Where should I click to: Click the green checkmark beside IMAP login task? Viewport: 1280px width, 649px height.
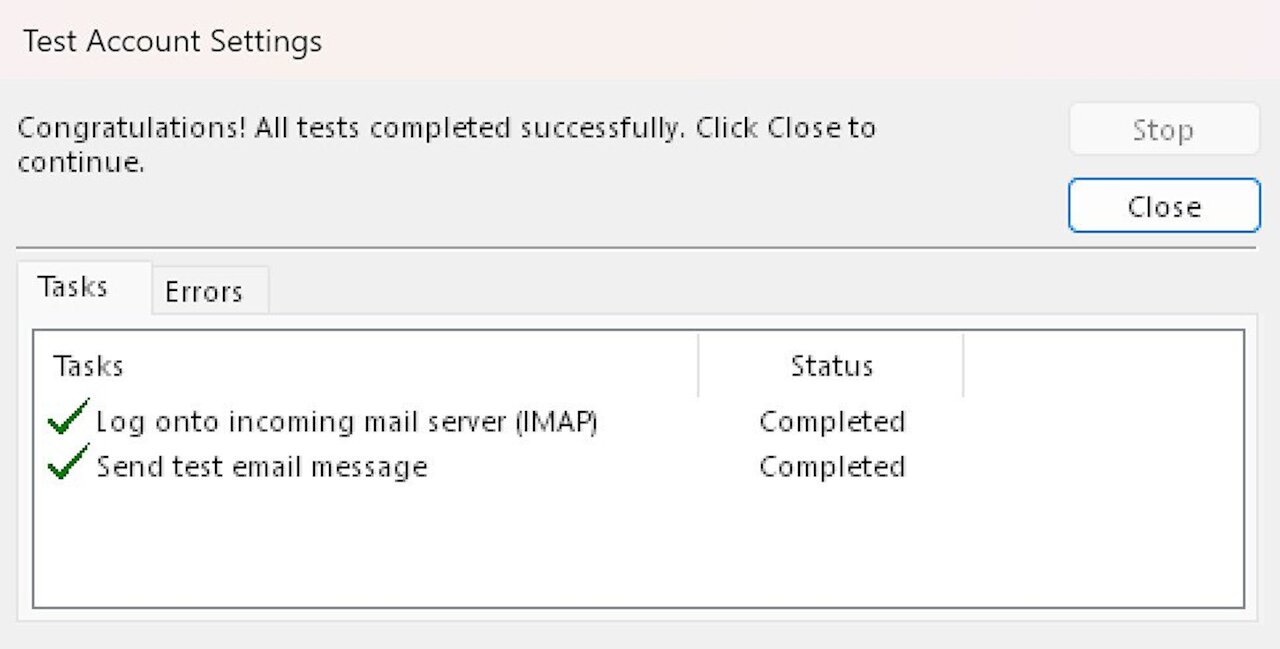coord(66,421)
